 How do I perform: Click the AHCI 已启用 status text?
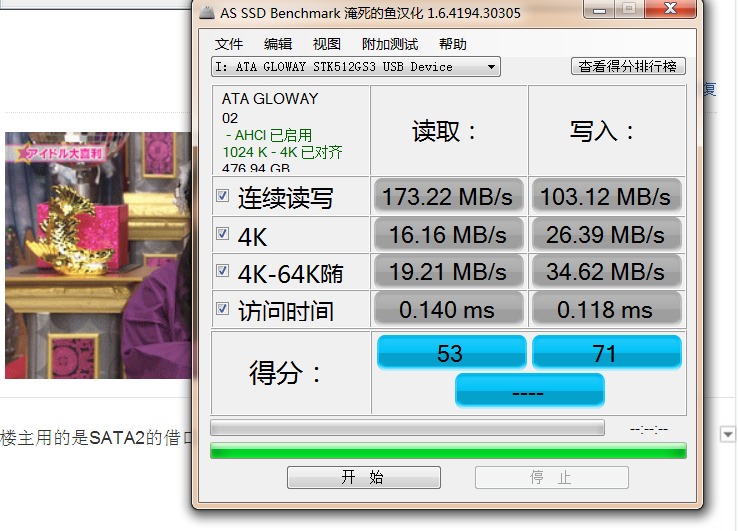click(x=269, y=135)
